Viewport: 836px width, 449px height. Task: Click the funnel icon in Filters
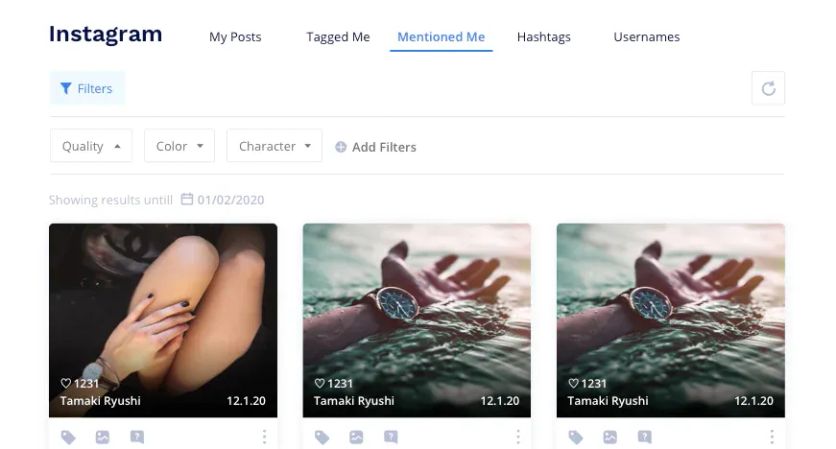(x=66, y=89)
